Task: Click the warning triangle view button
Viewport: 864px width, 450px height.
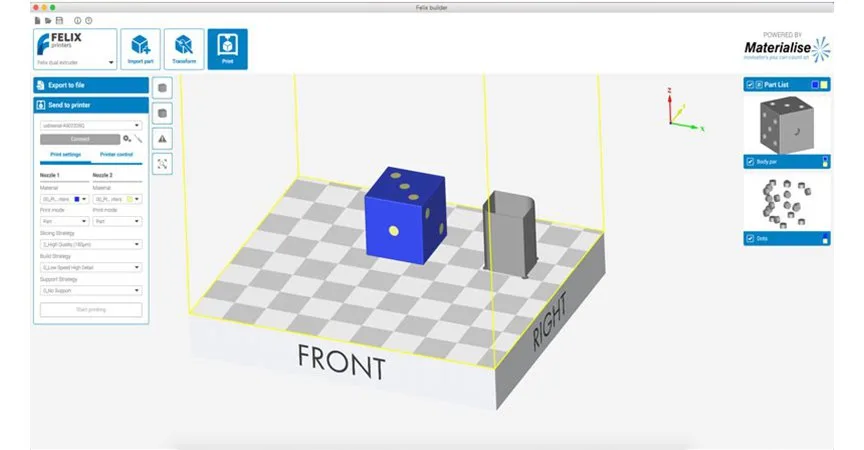Action: [x=162, y=139]
